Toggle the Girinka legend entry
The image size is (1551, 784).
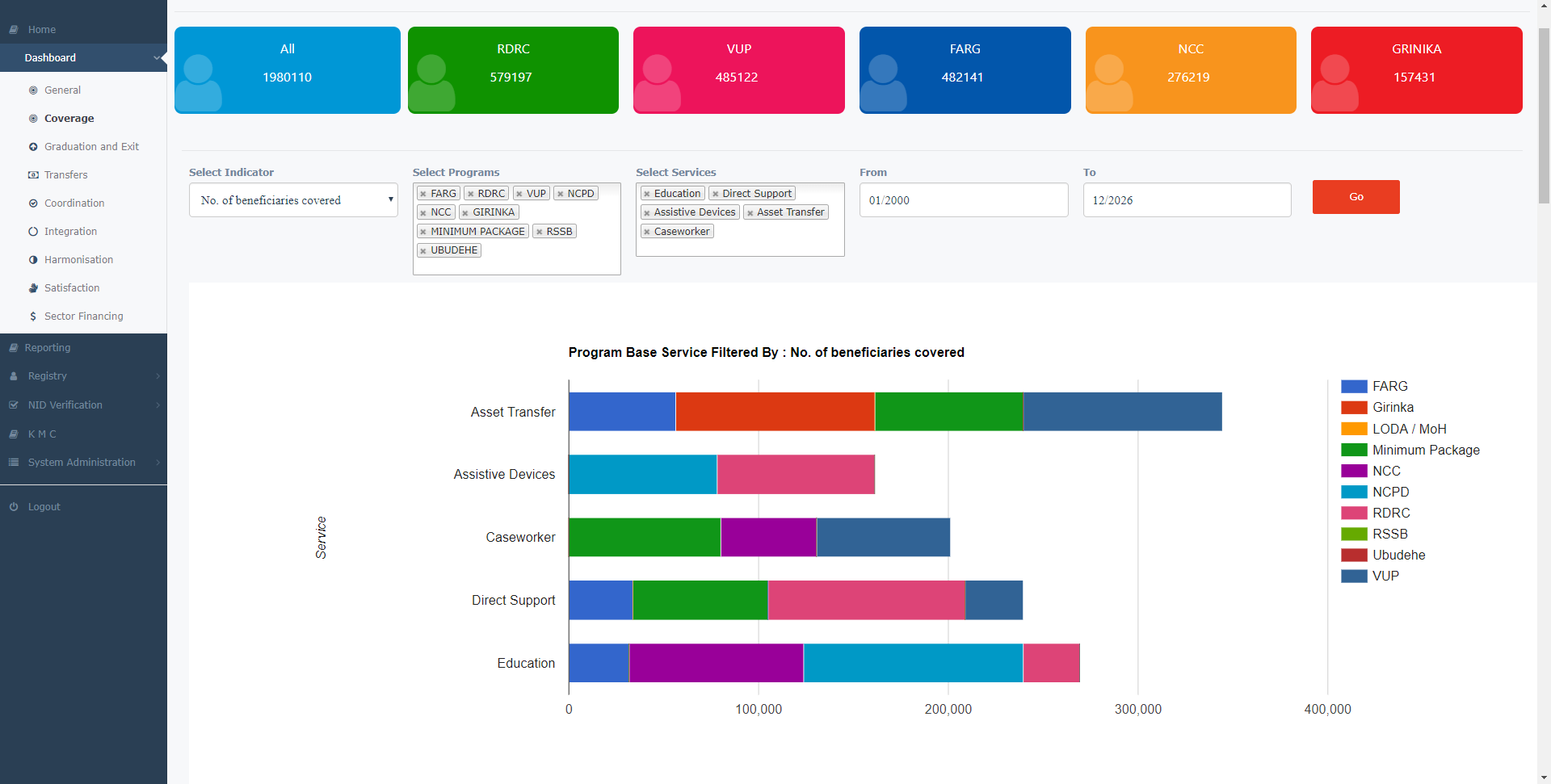tap(1392, 408)
